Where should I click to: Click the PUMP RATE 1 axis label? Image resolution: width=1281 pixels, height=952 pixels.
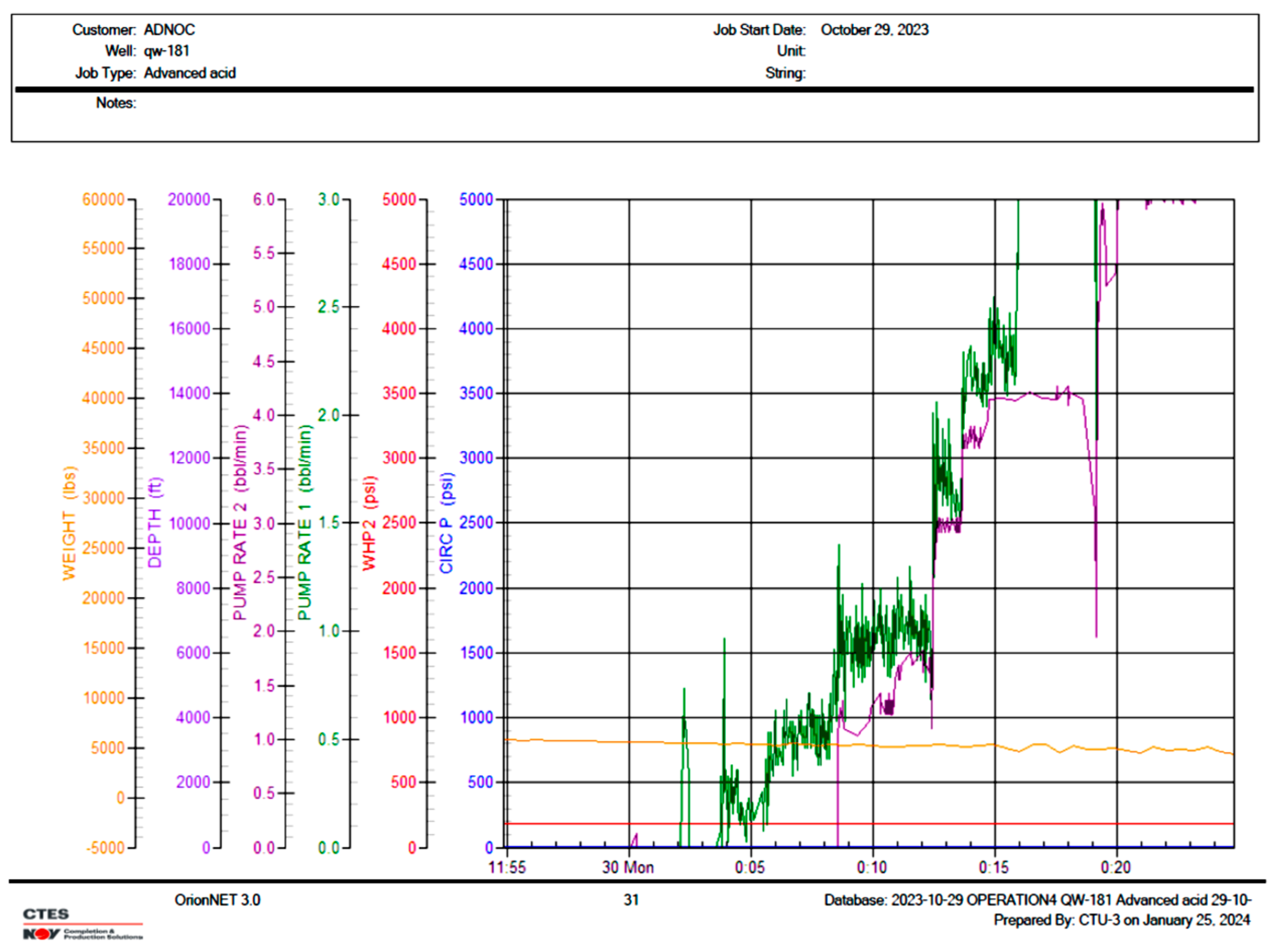[x=304, y=523]
